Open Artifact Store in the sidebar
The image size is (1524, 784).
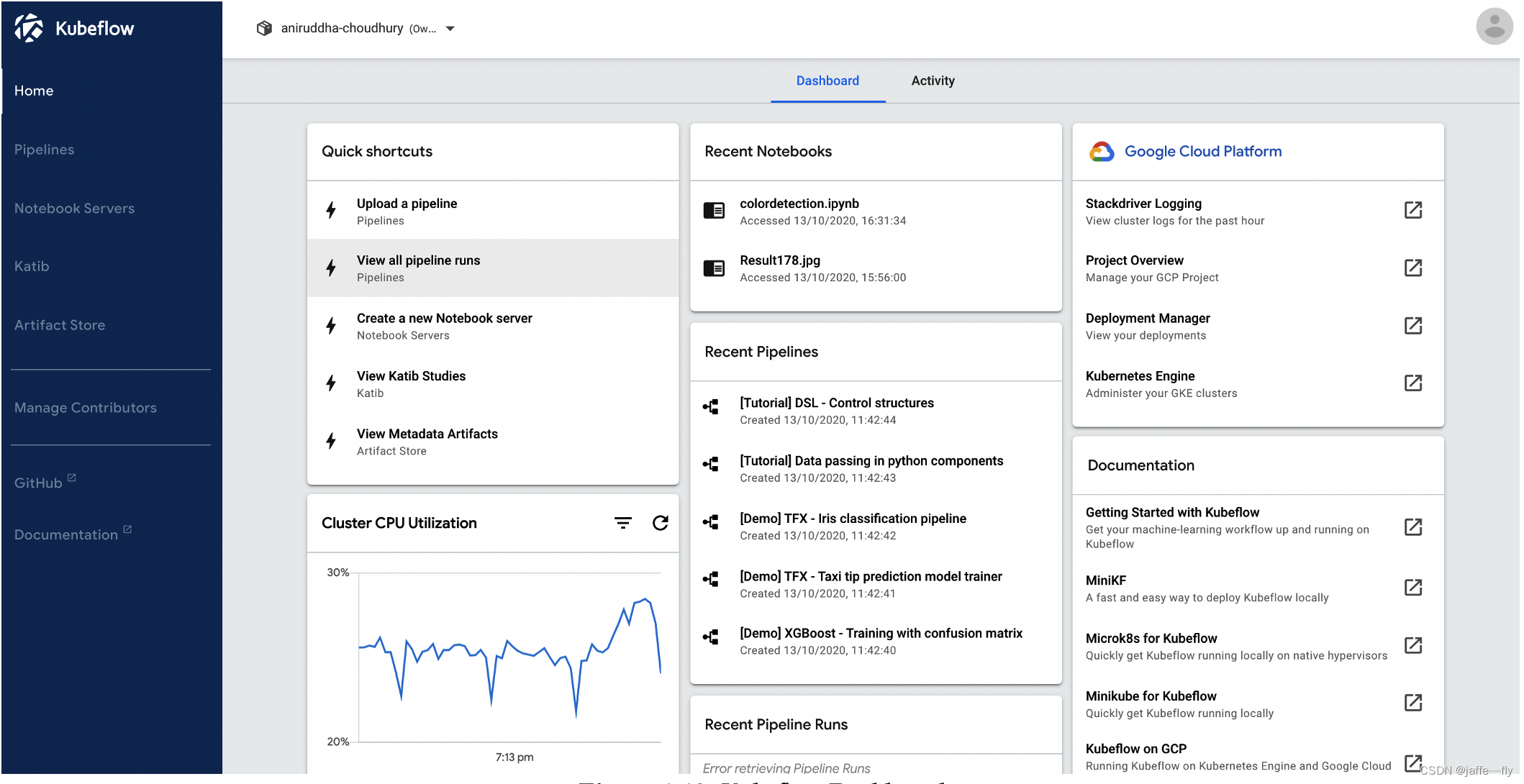coord(112,325)
